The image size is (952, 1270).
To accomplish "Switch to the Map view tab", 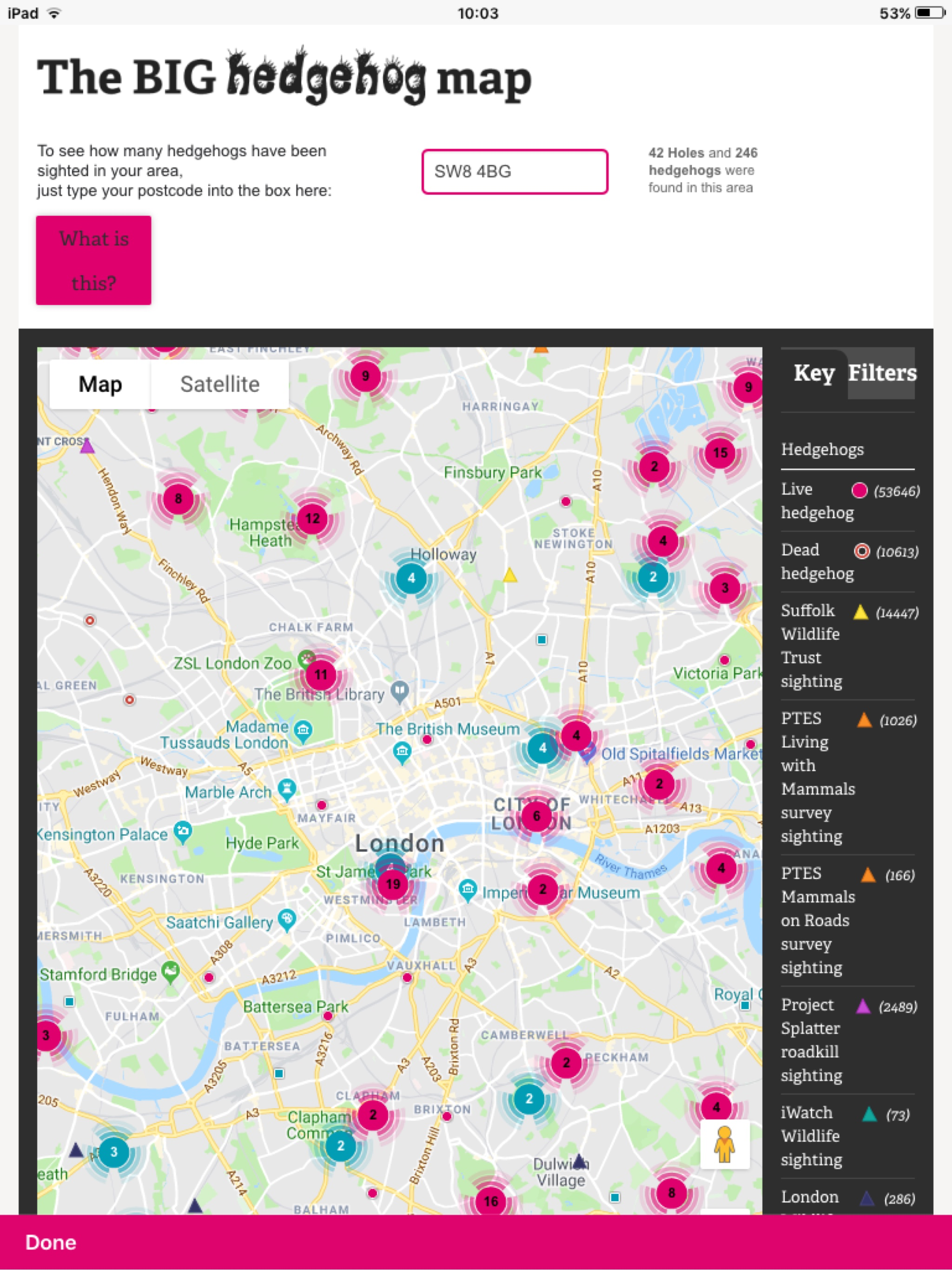I will point(100,384).
